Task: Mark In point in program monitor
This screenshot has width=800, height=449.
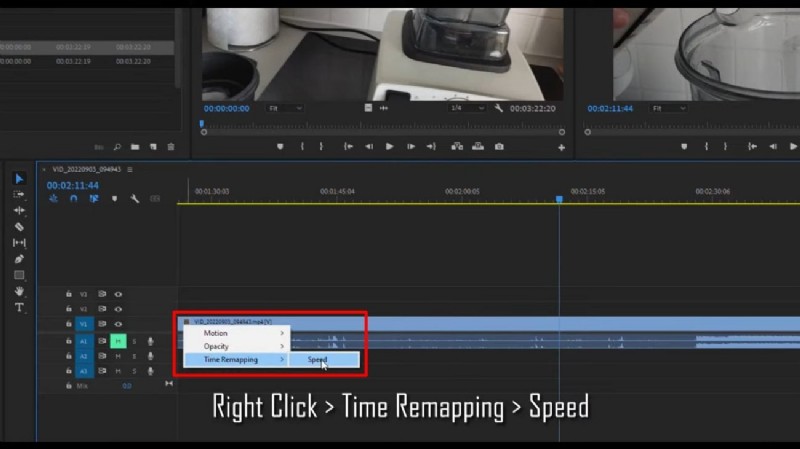Action: pyautogui.click(x=706, y=147)
